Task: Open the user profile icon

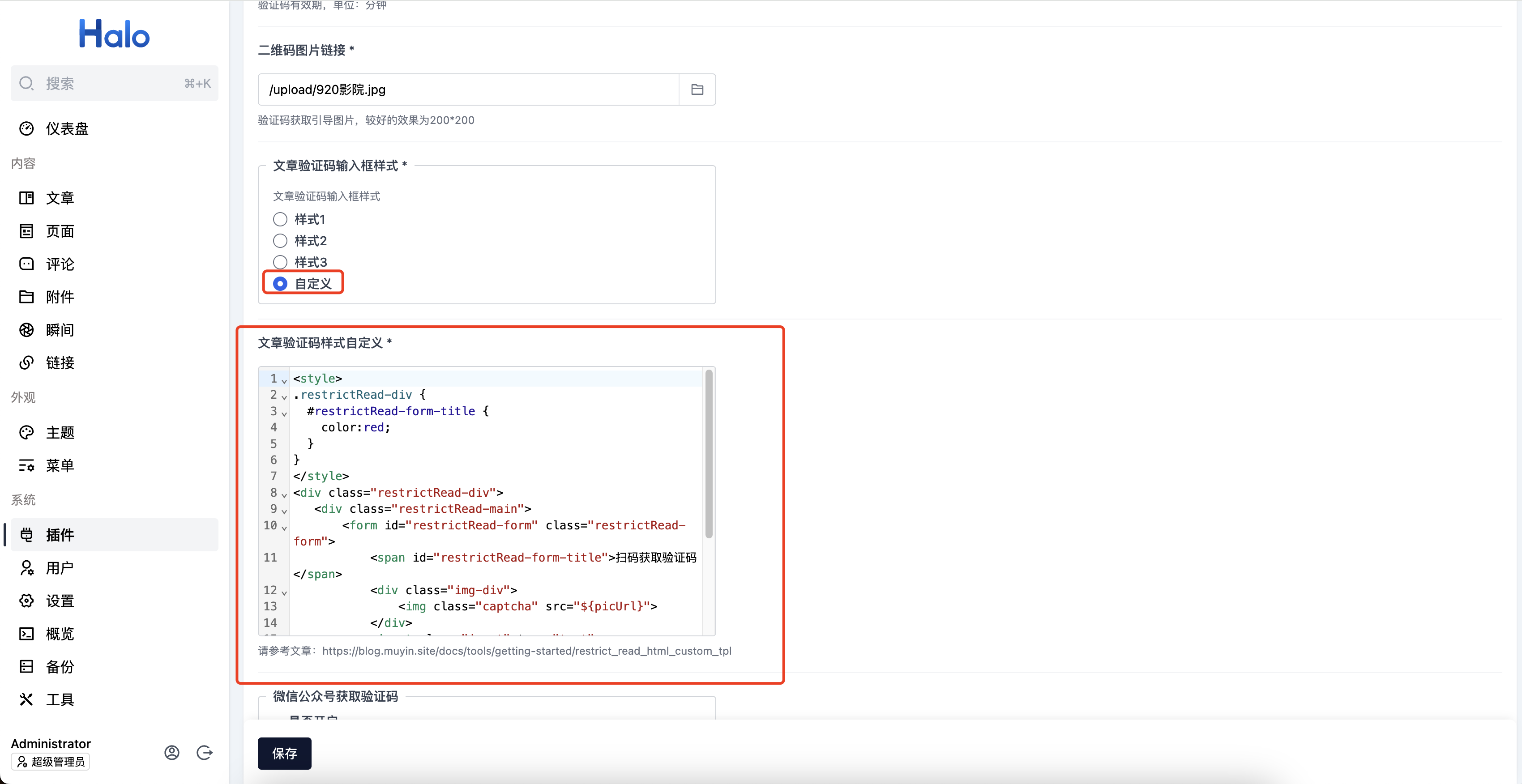Action: (172, 752)
